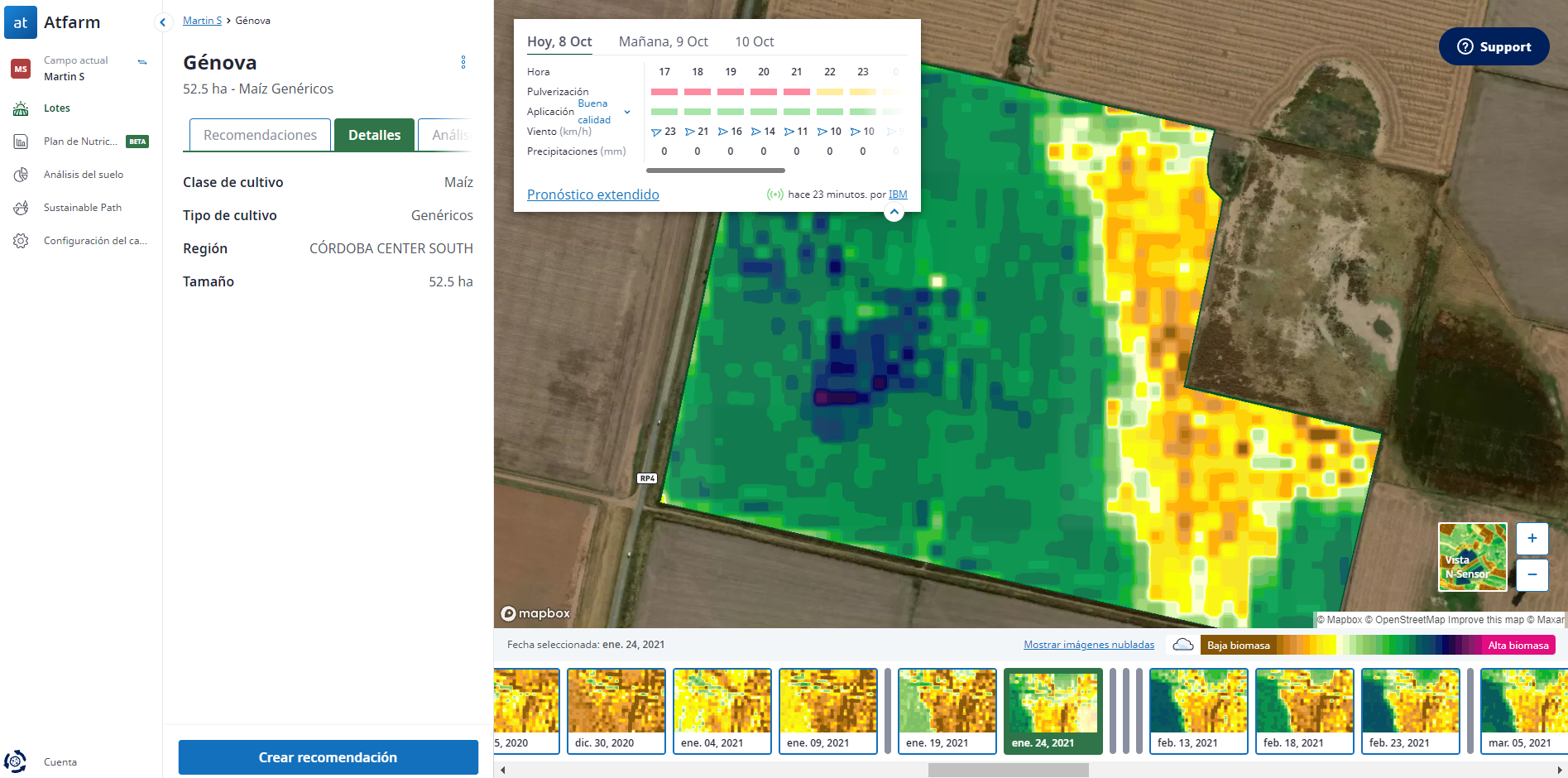This screenshot has height=778, width=1568.
Task: Toggle Vista N-Sensor map layer
Action: click(x=1472, y=557)
